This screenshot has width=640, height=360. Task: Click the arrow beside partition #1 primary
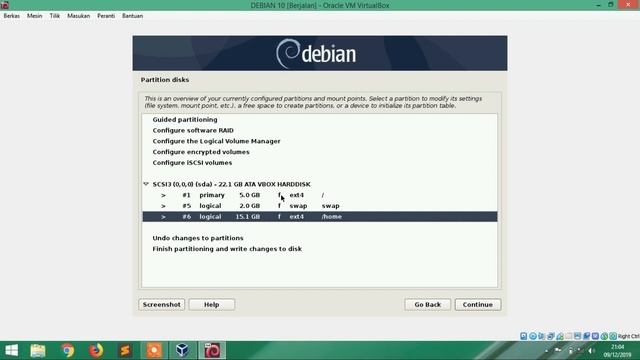(x=163, y=195)
